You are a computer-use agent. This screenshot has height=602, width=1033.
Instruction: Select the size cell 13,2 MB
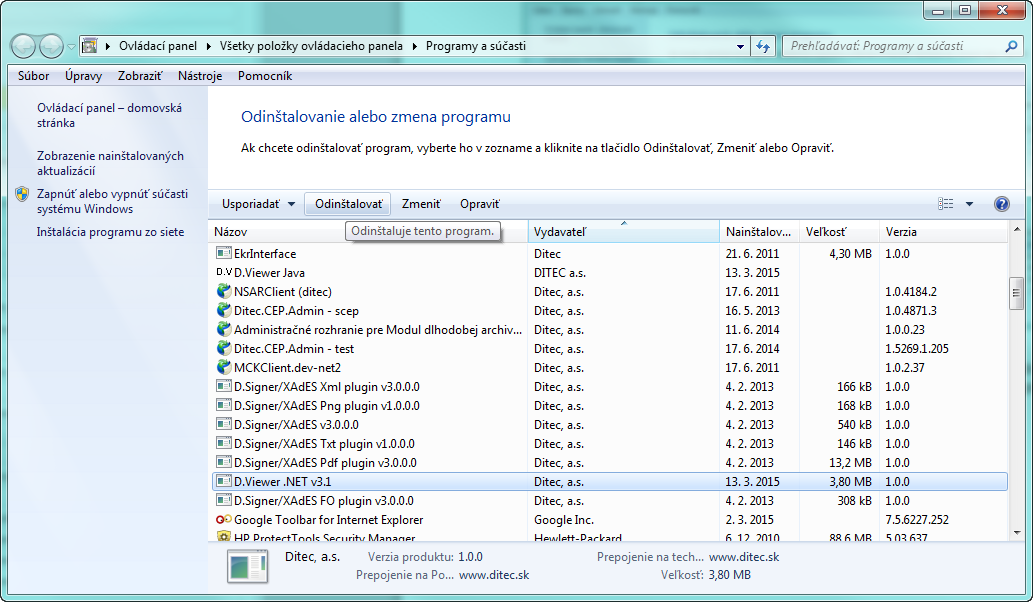pyautogui.click(x=850, y=462)
